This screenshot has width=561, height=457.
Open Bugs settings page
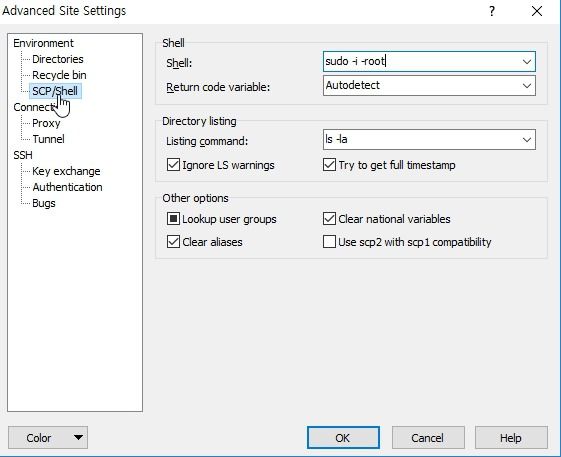click(44, 203)
